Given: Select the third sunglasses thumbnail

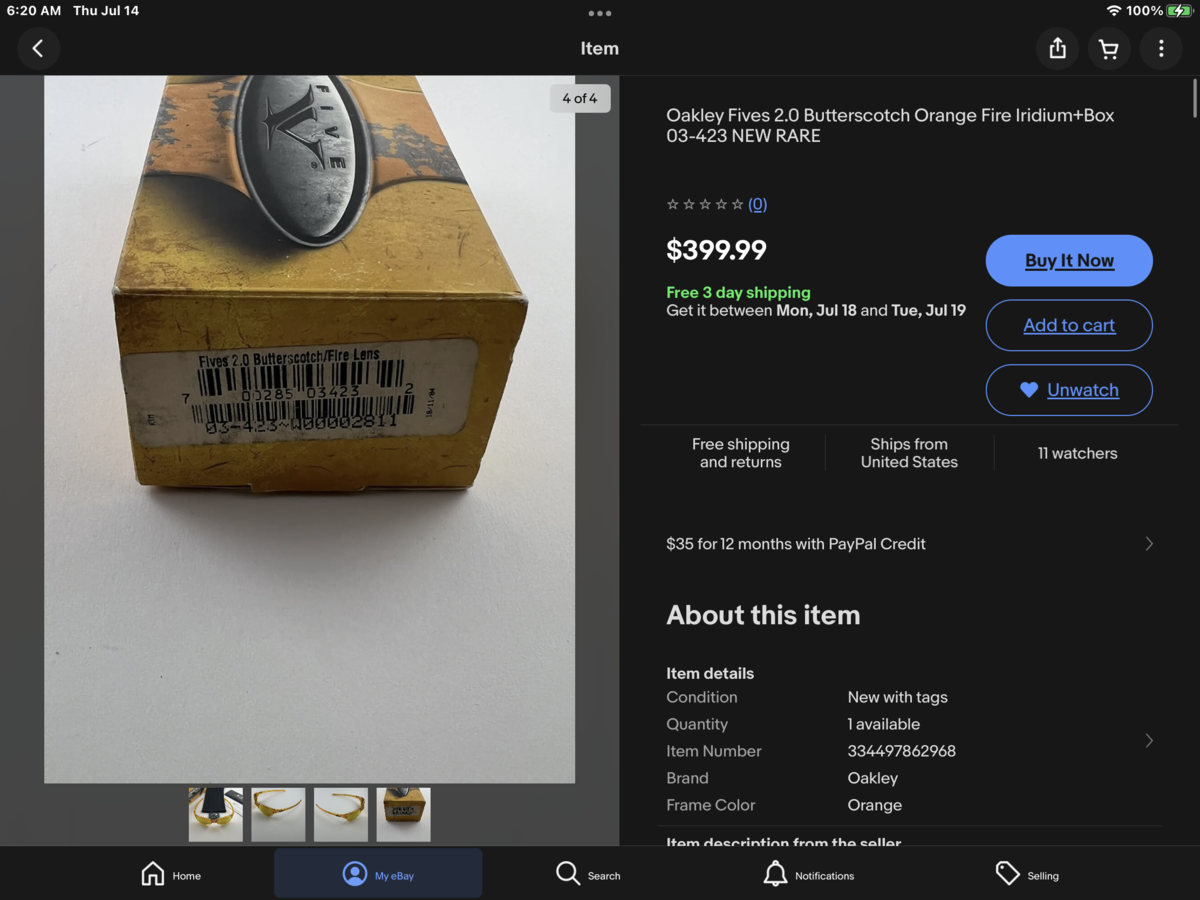Looking at the screenshot, I should click(341, 814).
